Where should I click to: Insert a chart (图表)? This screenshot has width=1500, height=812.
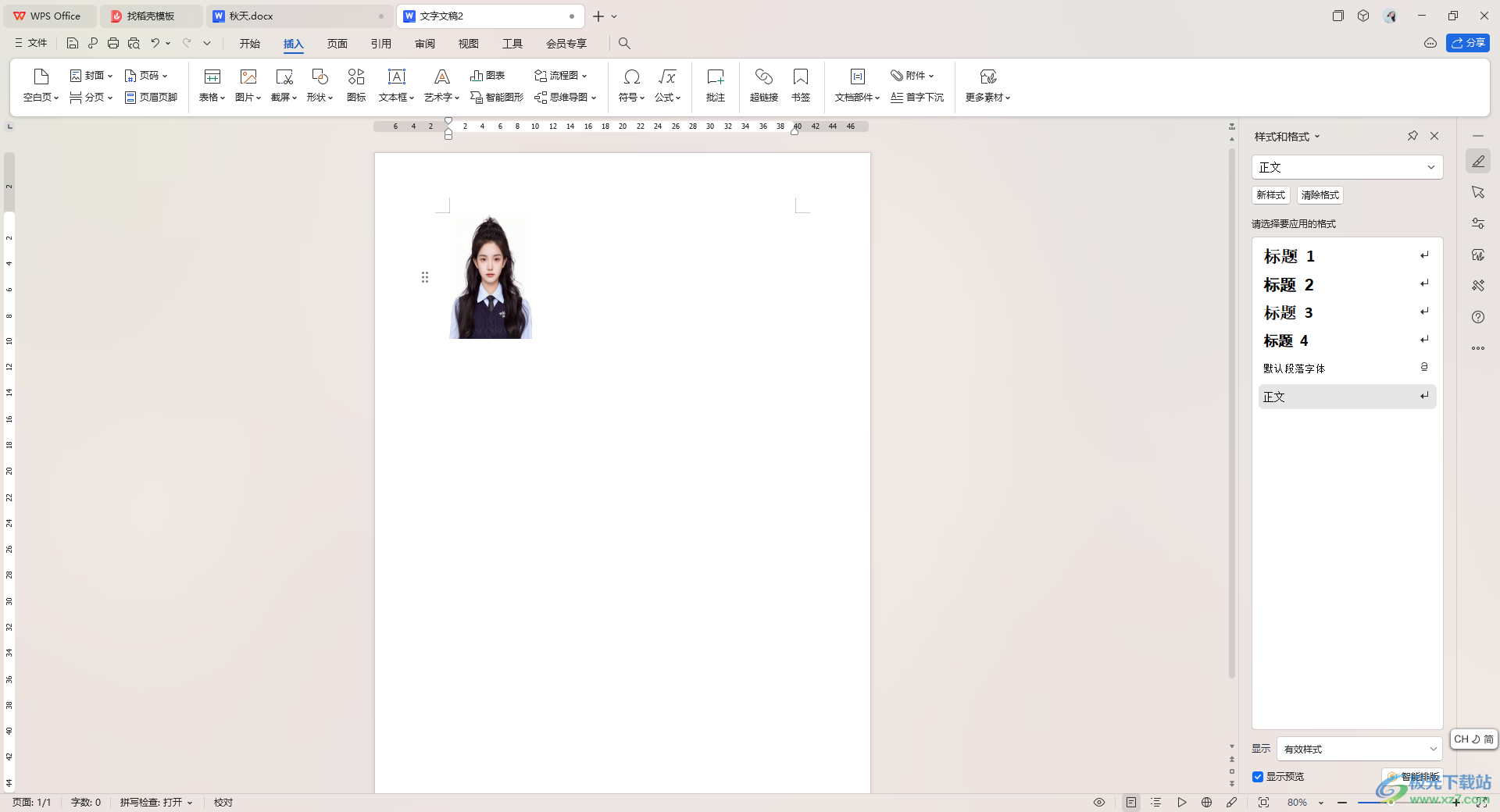pos(487,76)
